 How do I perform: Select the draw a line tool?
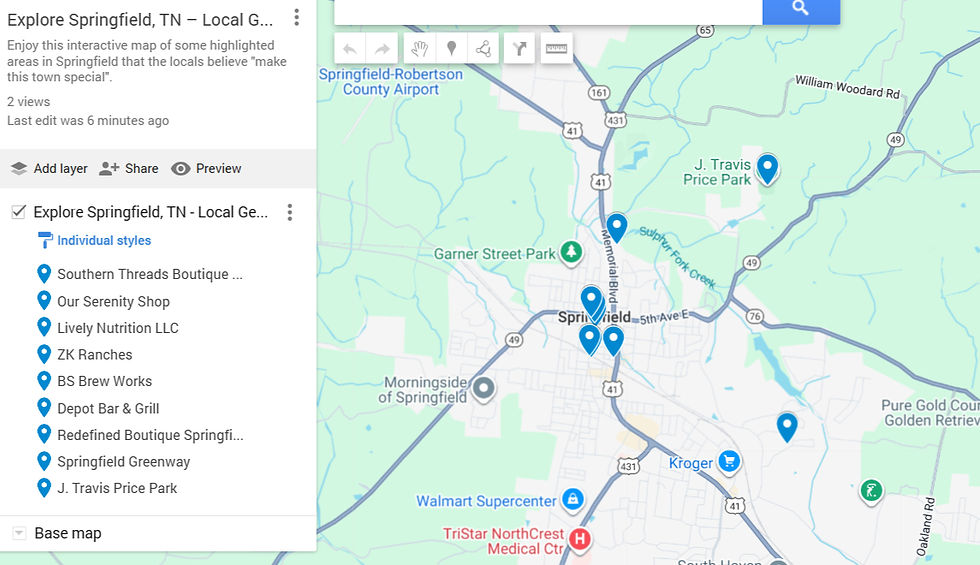(x=483, y=49)
